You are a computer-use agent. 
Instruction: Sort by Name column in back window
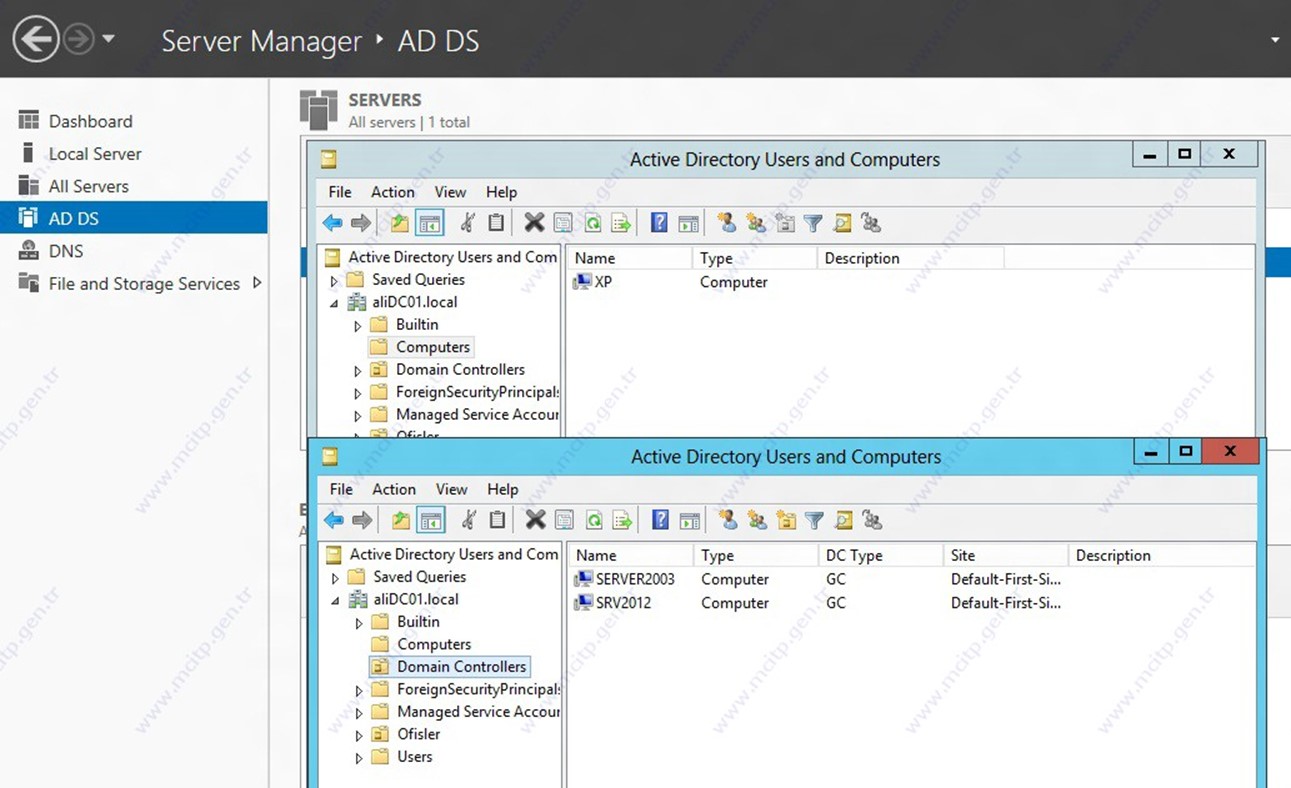pos(629,258)
